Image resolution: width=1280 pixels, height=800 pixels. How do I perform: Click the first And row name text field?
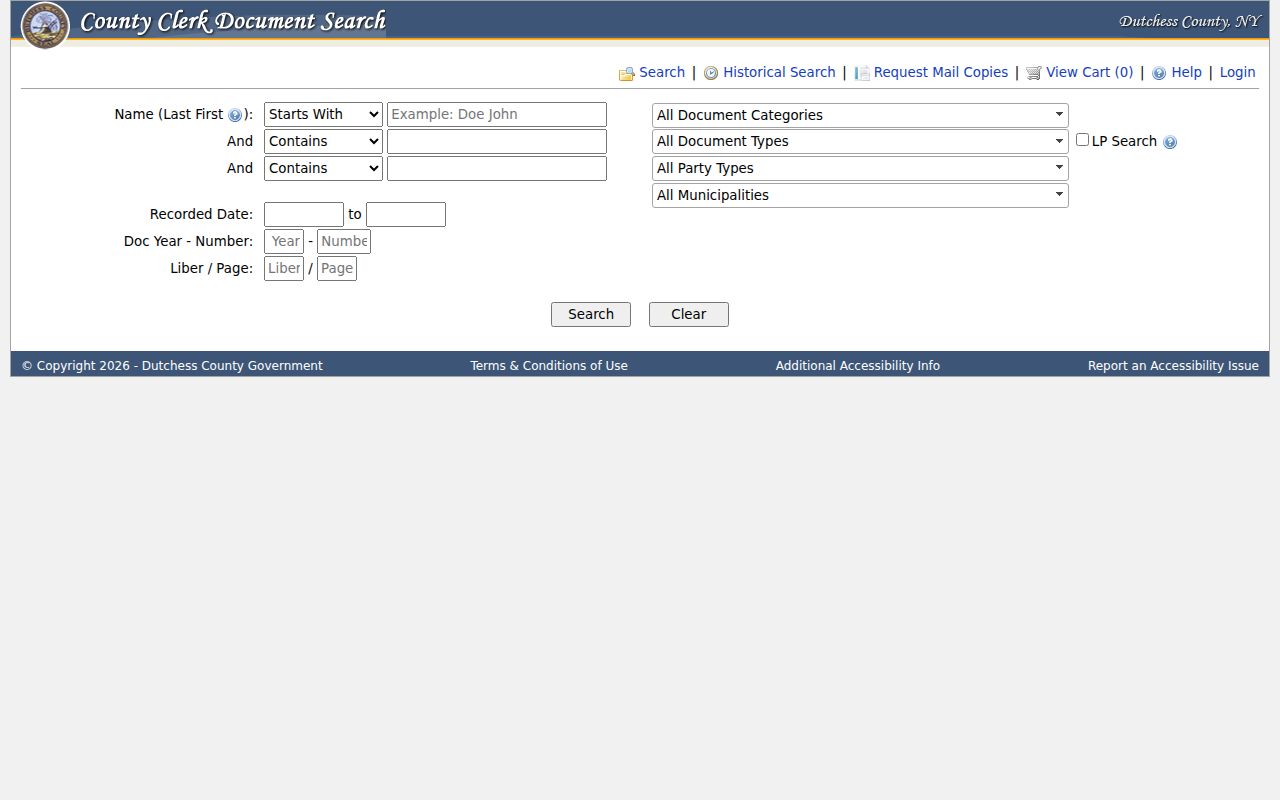497,142
